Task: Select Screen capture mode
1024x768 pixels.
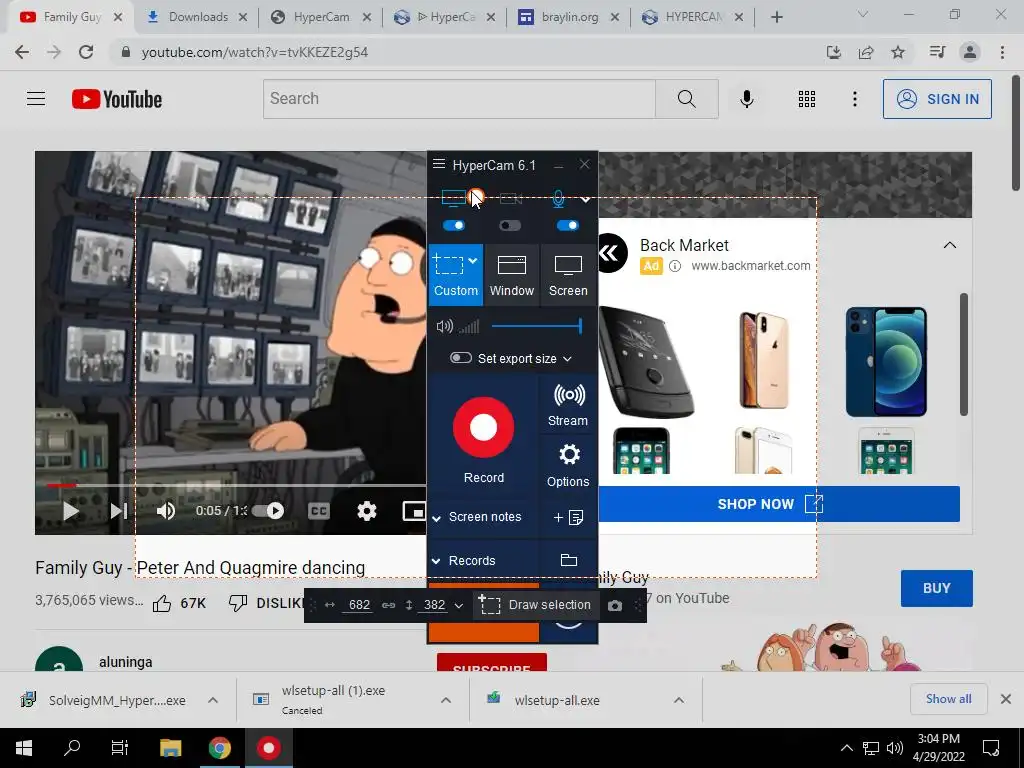Action: [568, 275]
